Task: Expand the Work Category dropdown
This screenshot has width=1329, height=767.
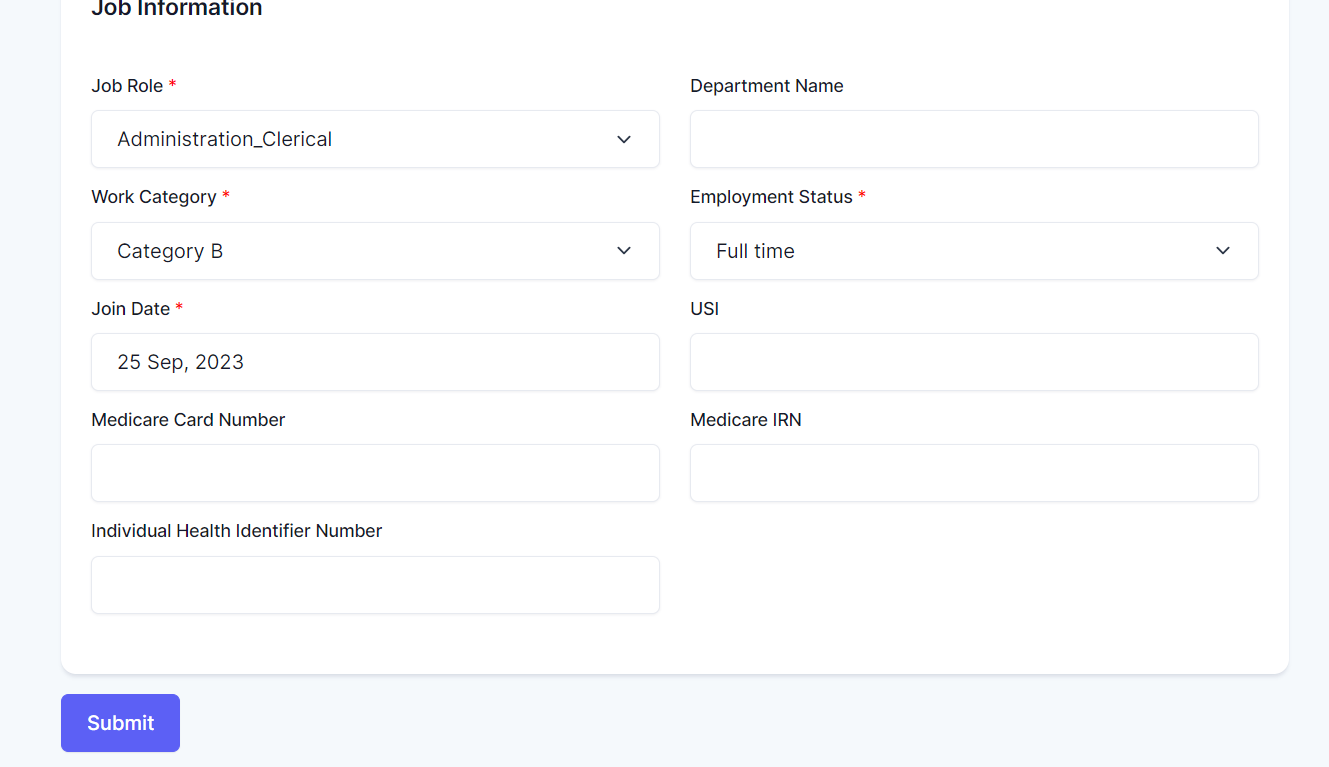Action: click(375, 251)
